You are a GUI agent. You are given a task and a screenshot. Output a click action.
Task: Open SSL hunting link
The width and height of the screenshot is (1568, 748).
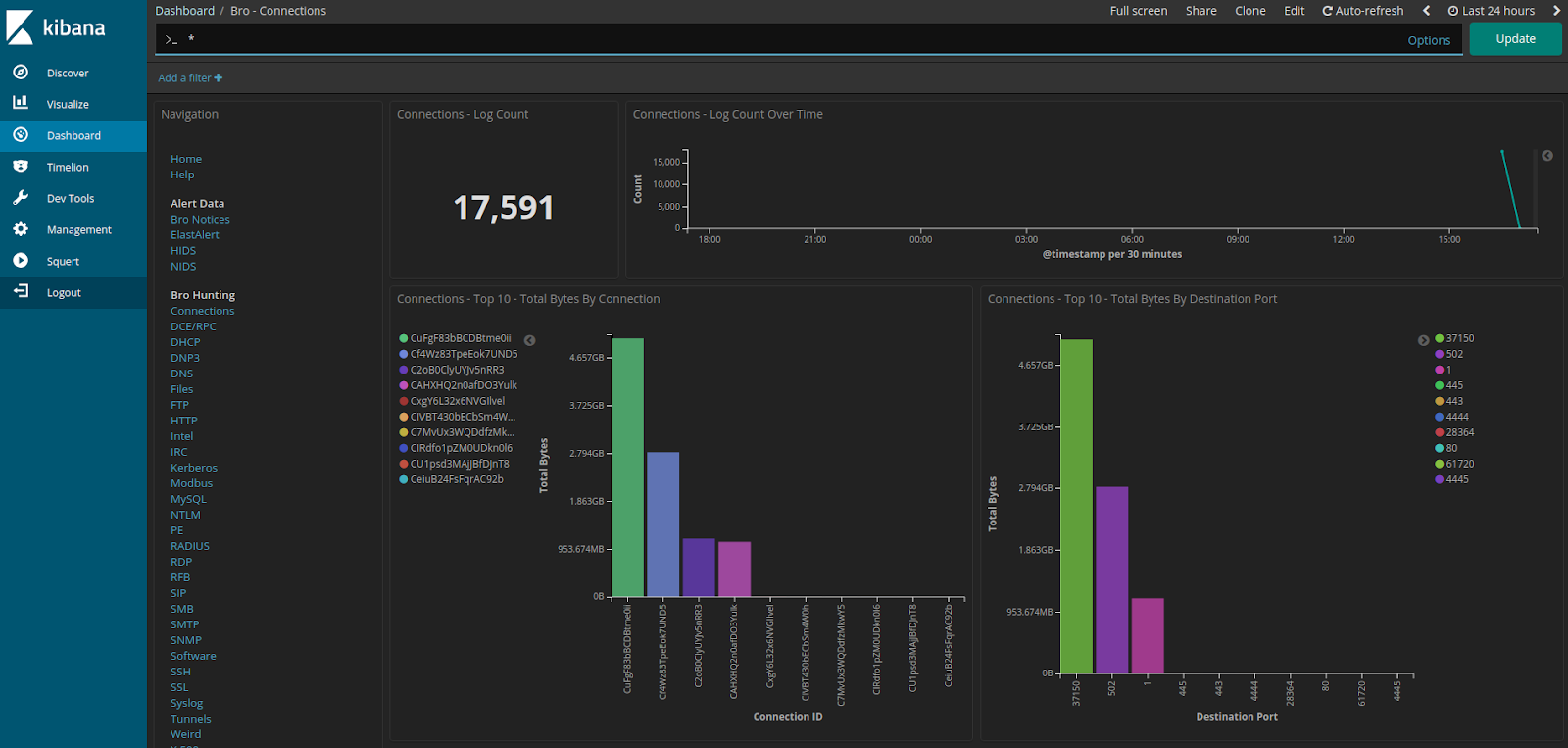pos(179,687)
